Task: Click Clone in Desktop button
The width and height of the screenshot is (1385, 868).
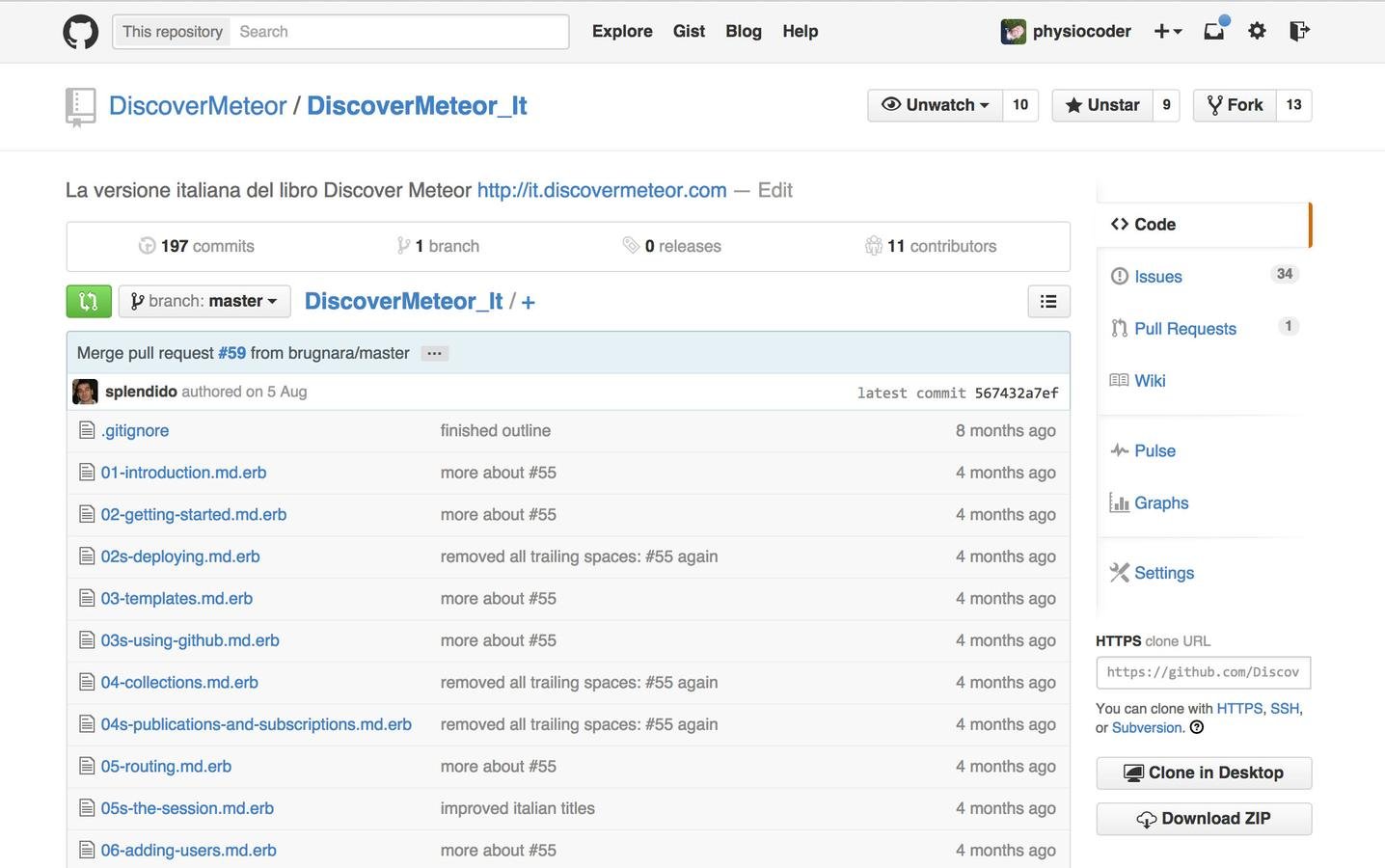Action: pos(1204,773)
